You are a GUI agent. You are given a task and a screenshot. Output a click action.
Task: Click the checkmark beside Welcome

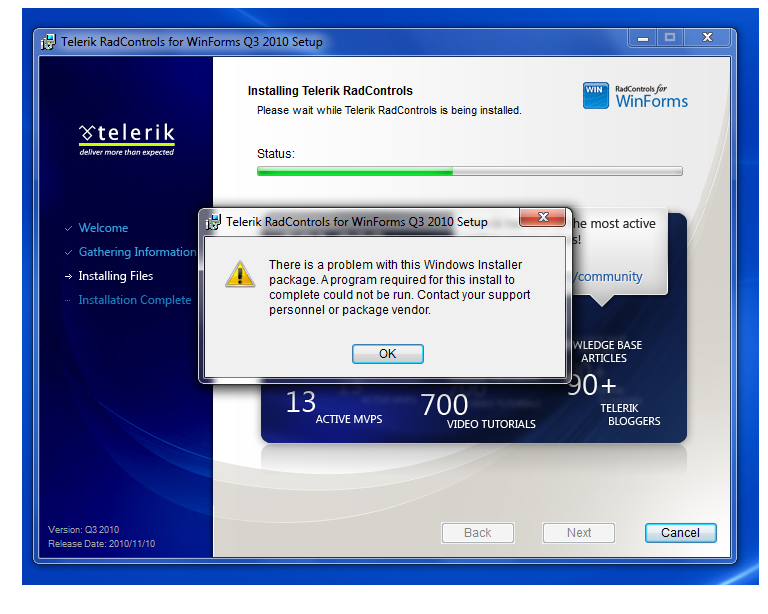pos(68,228)
